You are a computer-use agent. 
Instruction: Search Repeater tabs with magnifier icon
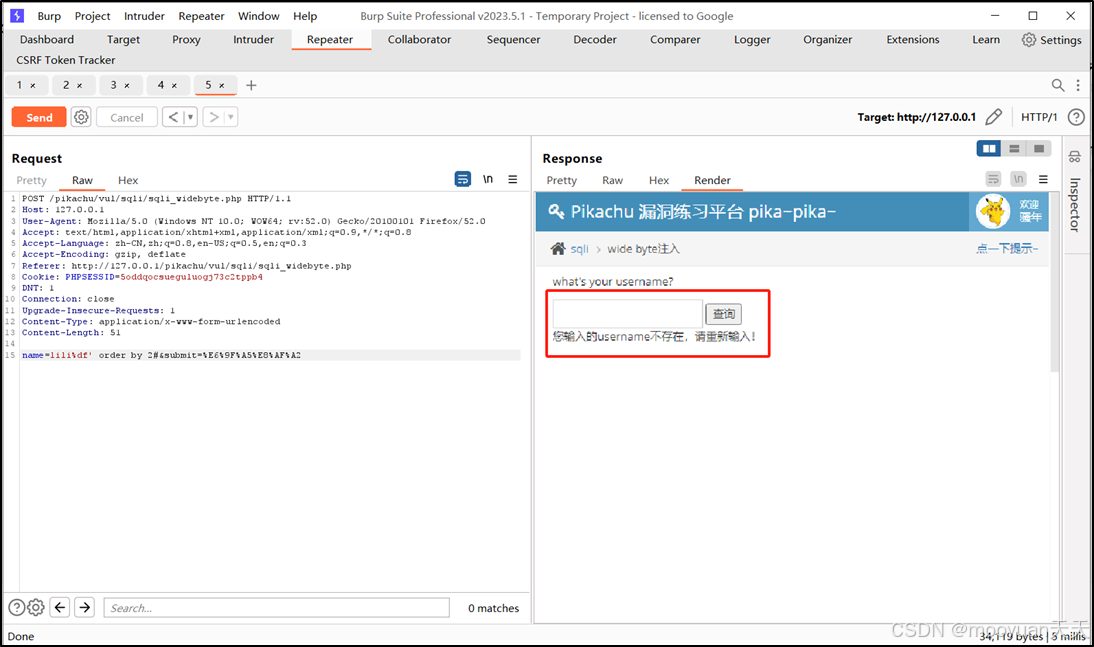(1058, 85)
